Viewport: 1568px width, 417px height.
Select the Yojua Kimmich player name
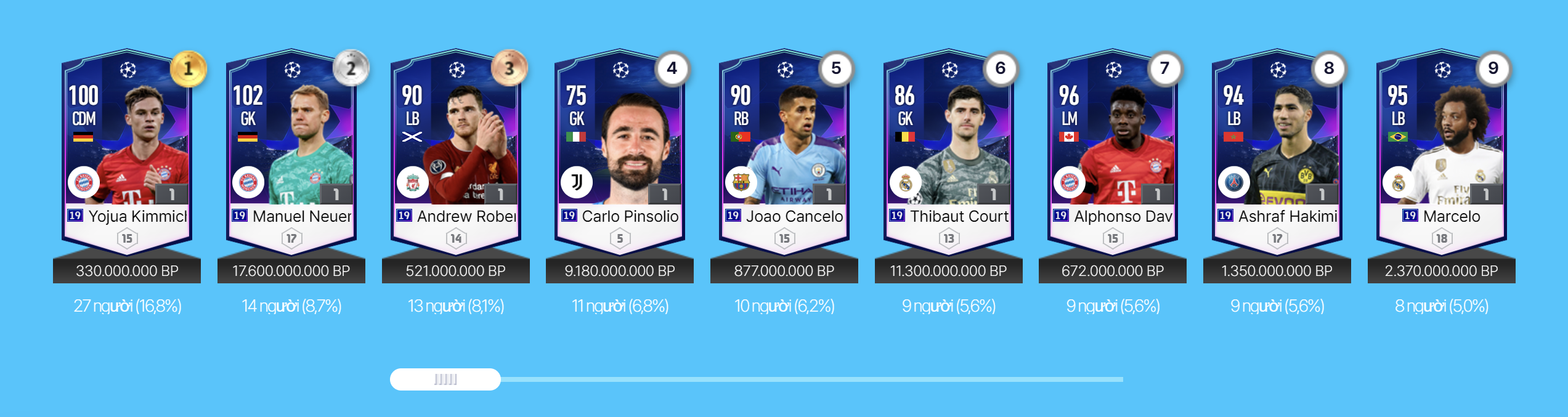click(137, 216)
